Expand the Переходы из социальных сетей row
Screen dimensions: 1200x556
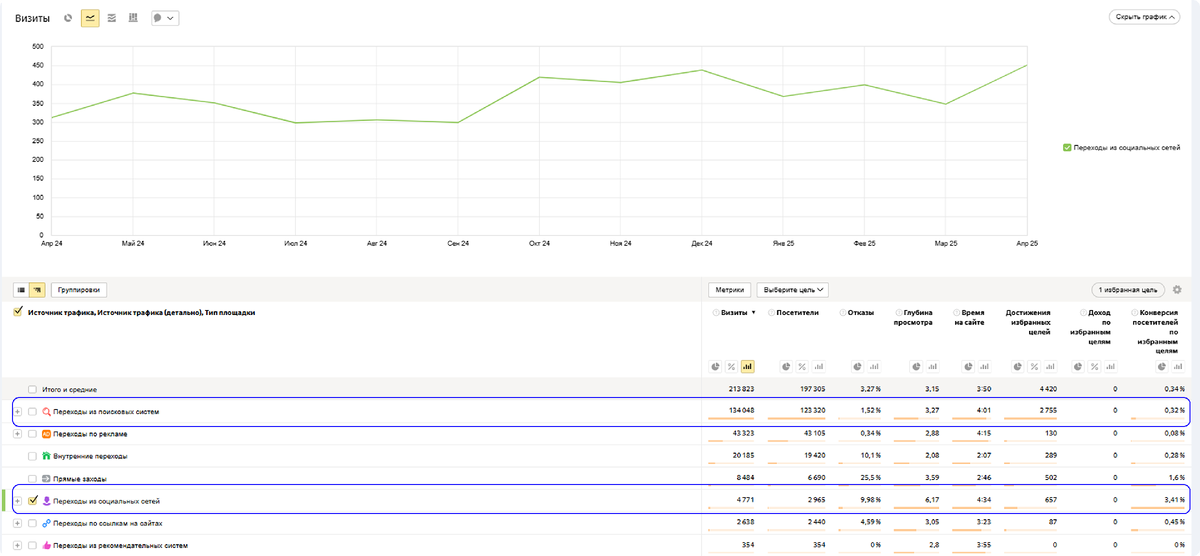click(17, 500)
